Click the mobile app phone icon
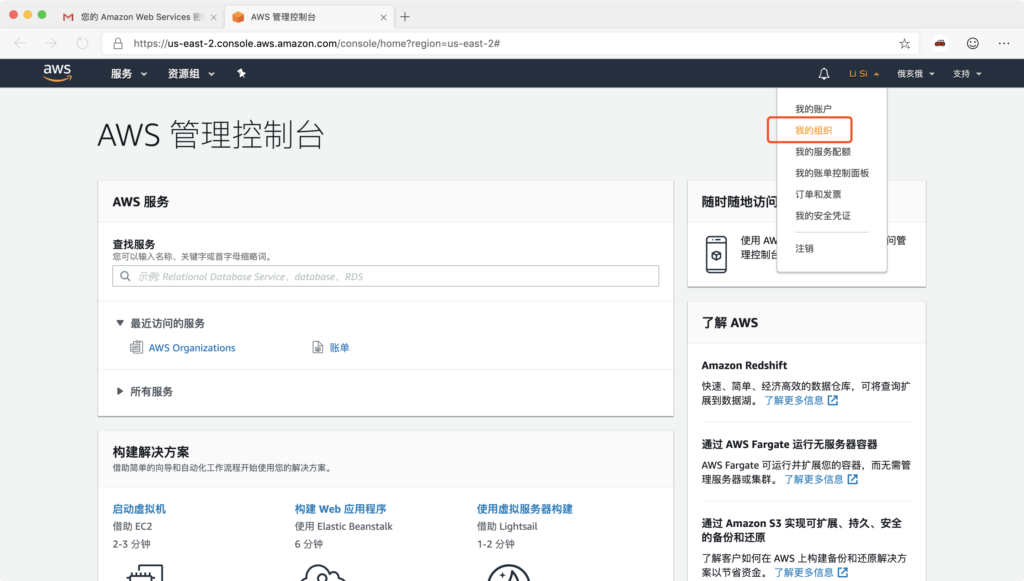Screen dimensions: 1024x581 coord(716,254)
